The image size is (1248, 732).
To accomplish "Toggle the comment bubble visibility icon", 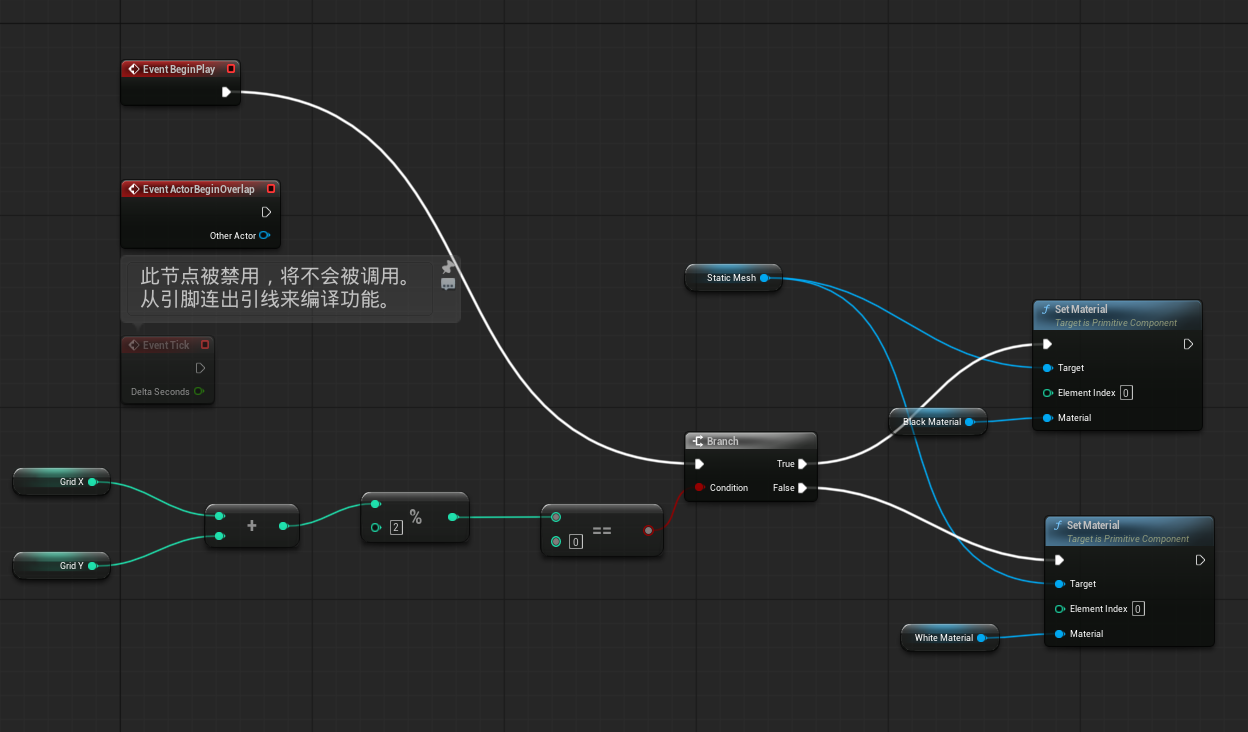I will pyautogui.click(x=448, y=284).
